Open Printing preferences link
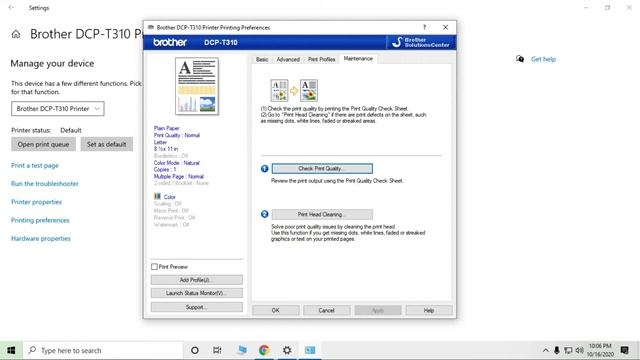The width and height of the screenshot is (640, 360). click(40, 220)
